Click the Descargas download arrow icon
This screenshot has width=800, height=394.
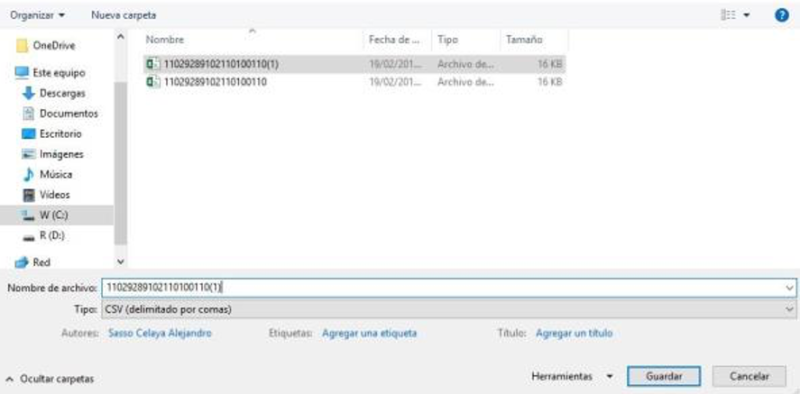pyautogui.click(x=29, y=93)
